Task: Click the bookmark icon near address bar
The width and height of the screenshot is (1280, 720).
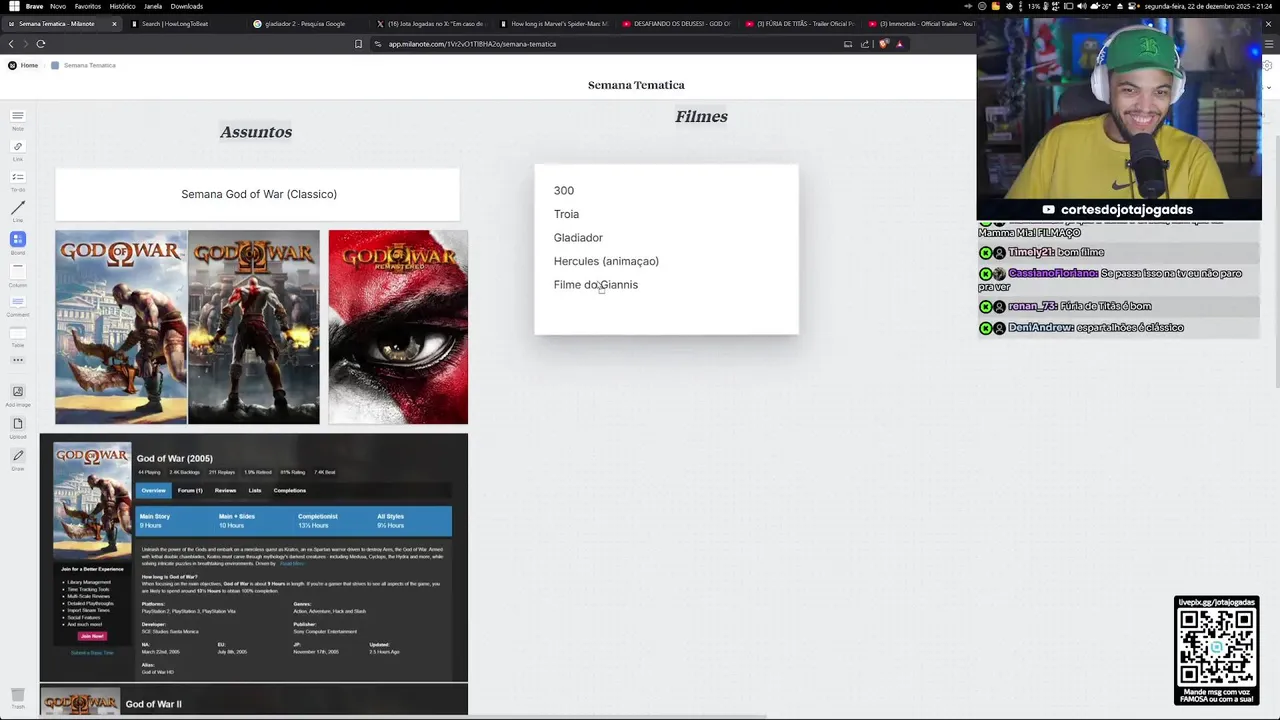Action: 358,44
